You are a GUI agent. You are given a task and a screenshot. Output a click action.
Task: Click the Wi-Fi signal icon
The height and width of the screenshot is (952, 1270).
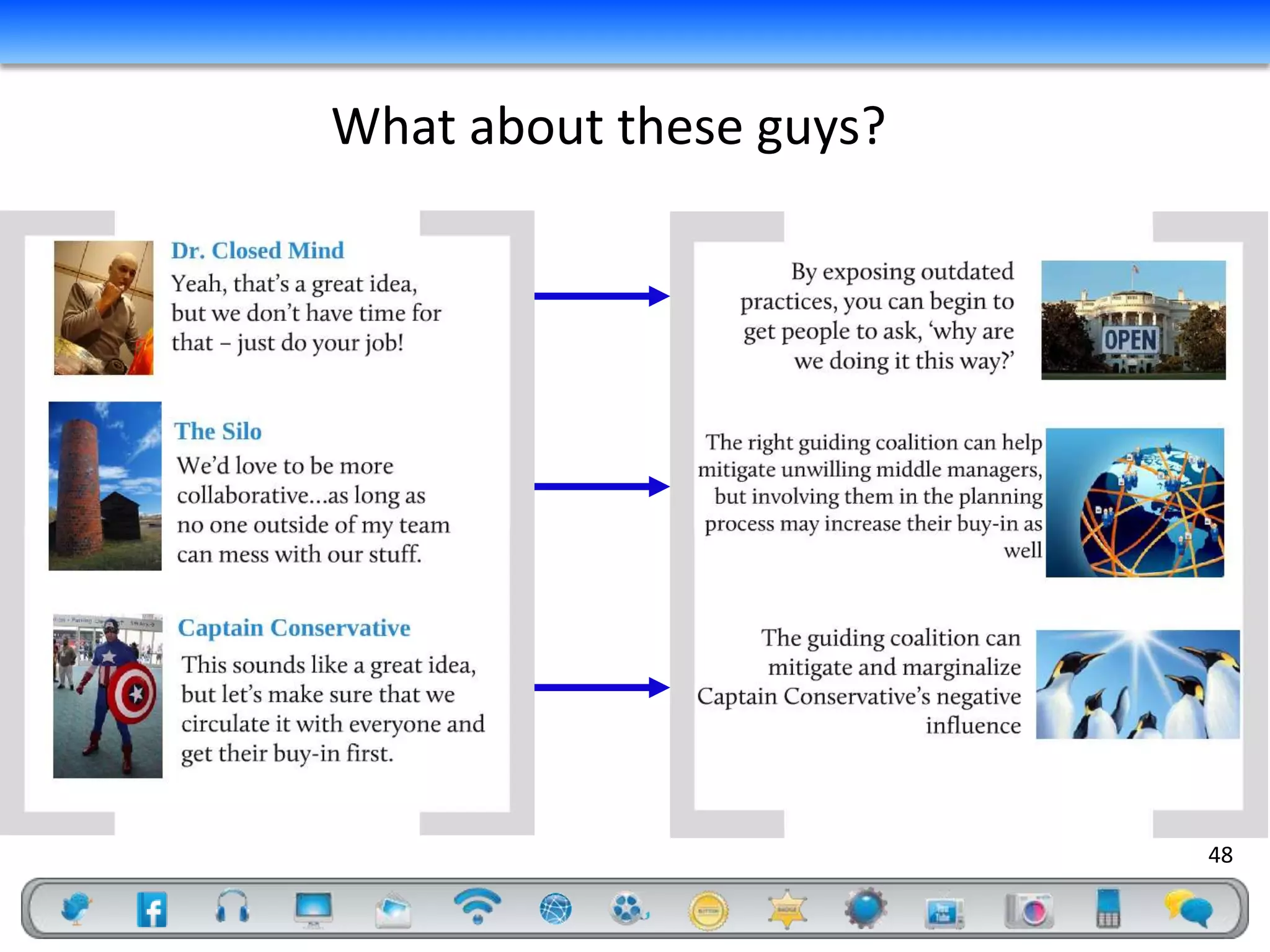(477, 906)
